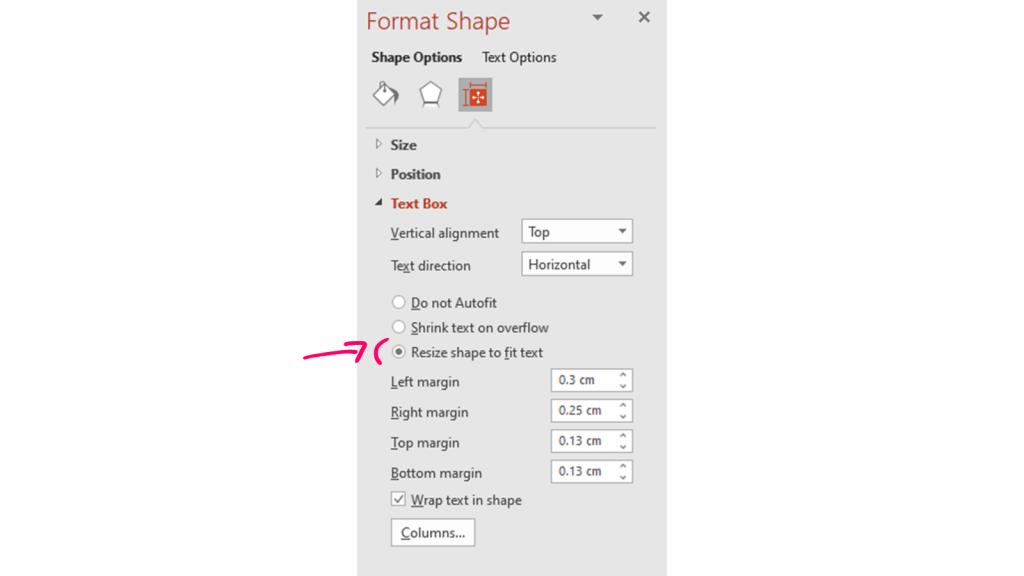Select the Effects pentagon icon
The width and height of the screenshot is (1024, 576).
point(430,93)
